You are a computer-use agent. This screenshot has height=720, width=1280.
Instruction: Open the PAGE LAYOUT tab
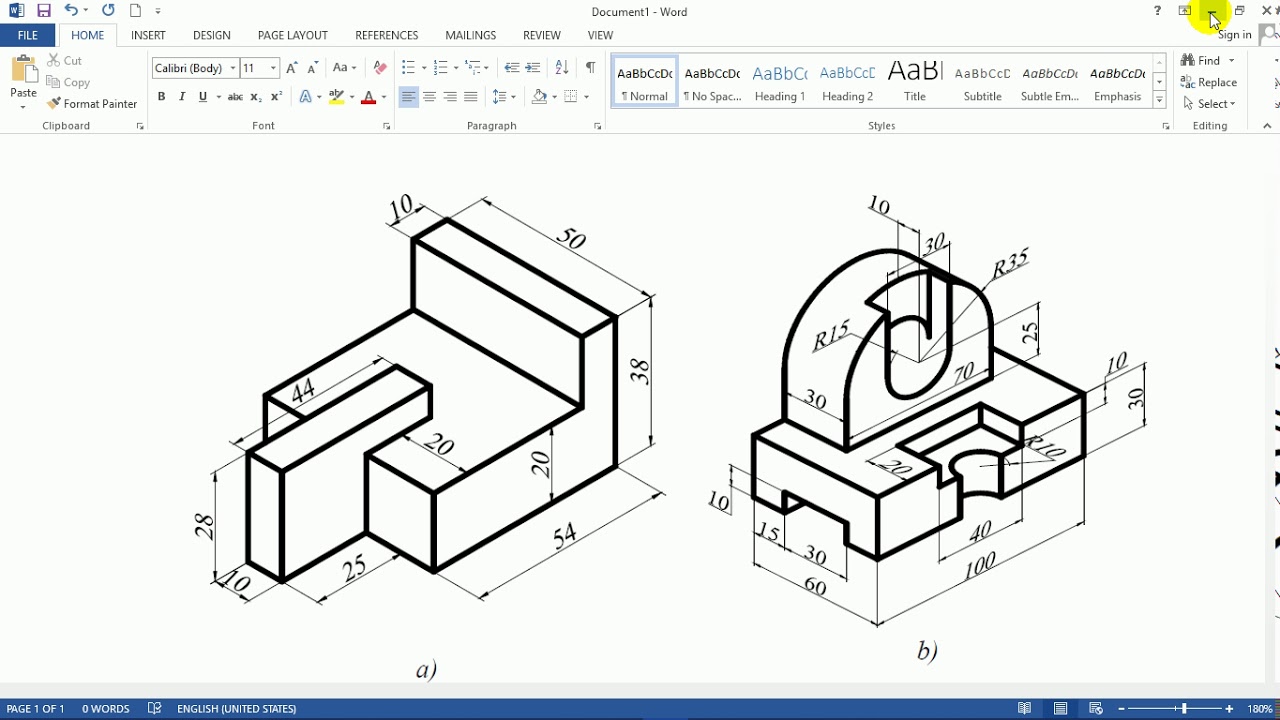(293, 35)
